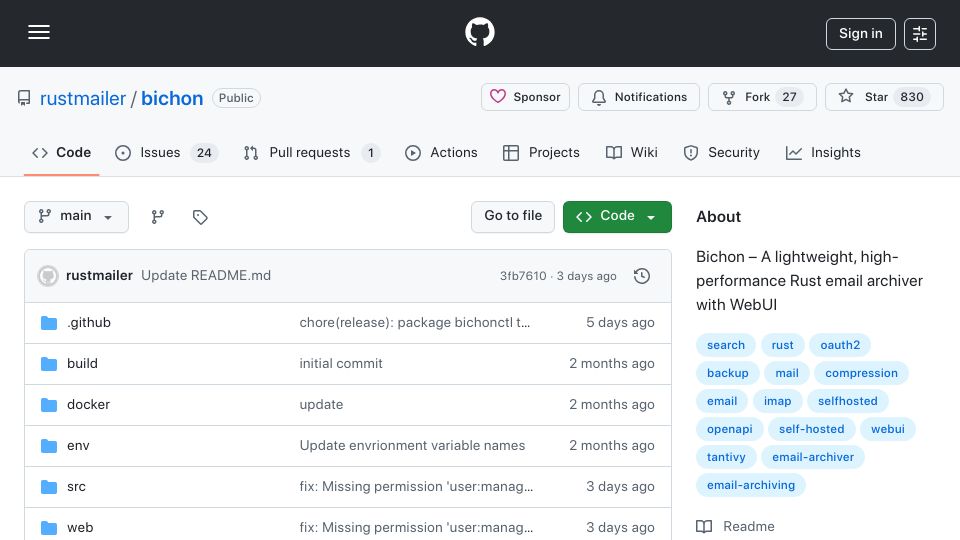The height and width of the screenshot is (540, 960).
Task: Open the Actions tab
Action: click(441, 152)
